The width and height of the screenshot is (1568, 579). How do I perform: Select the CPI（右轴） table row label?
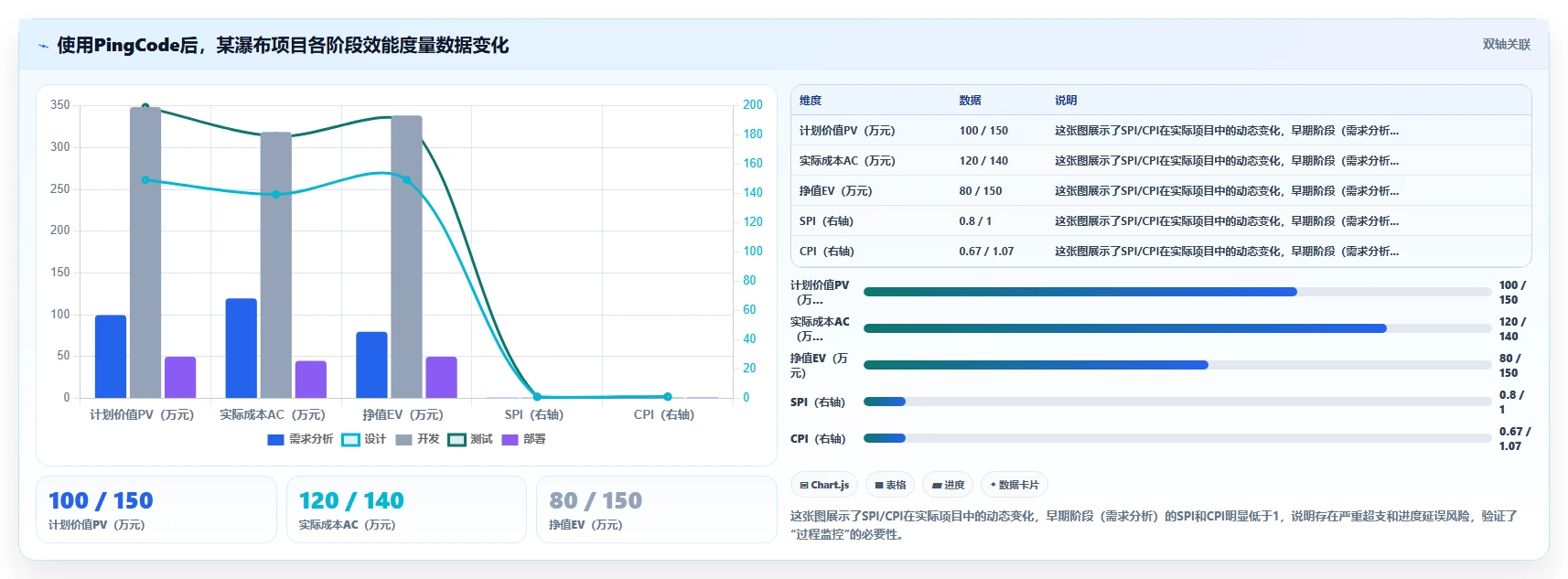[x=826, y=252]
